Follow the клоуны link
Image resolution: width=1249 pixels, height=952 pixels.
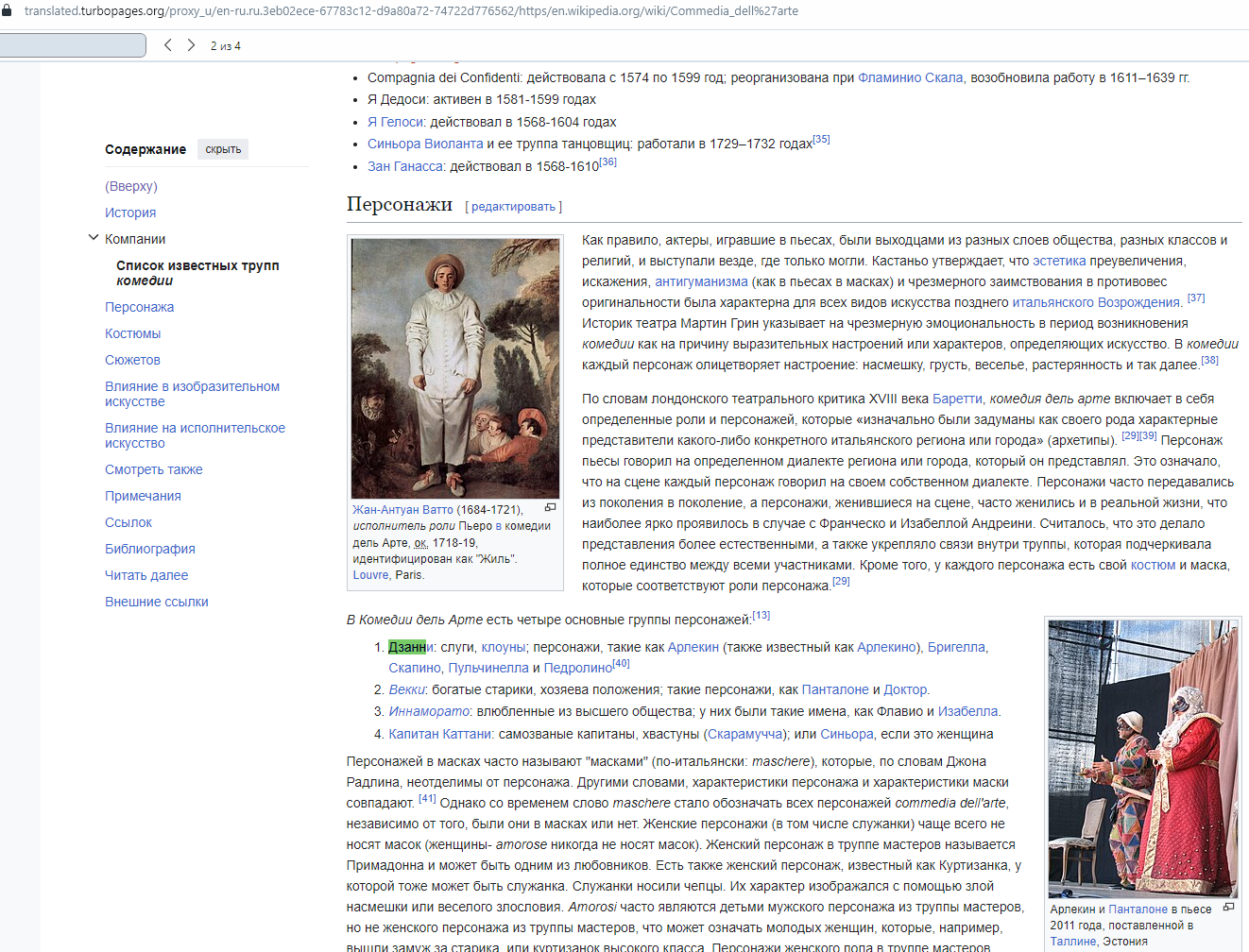(504, 647)
